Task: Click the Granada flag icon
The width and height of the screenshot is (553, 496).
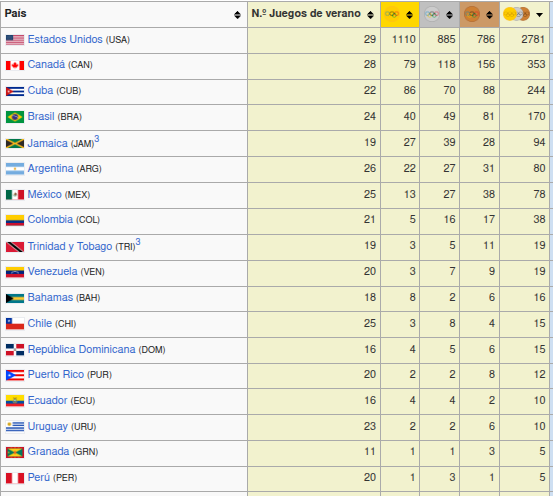Action: pos(15,452)
